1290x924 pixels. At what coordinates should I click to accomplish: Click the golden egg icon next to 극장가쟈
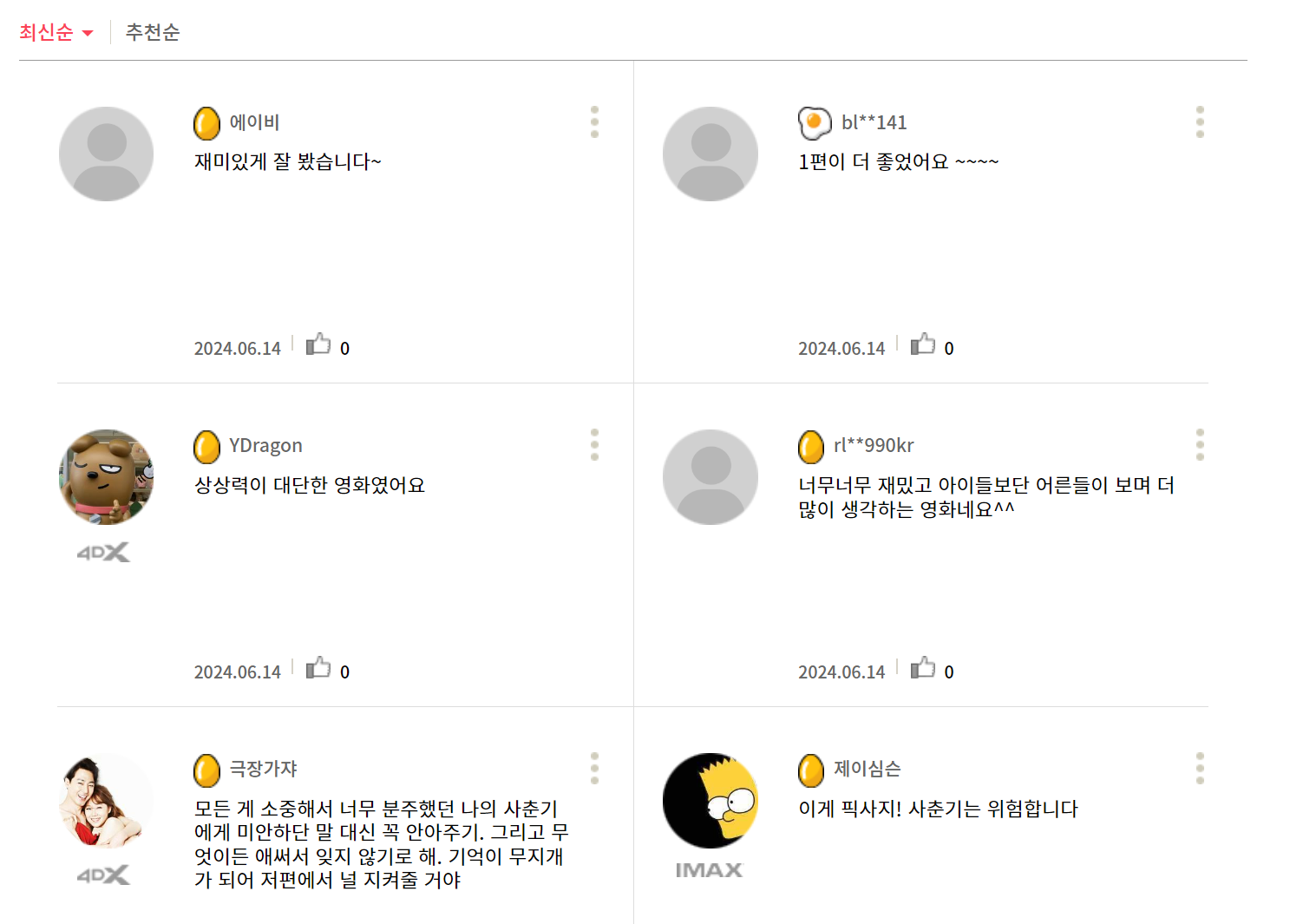click(x=206, y=769)
